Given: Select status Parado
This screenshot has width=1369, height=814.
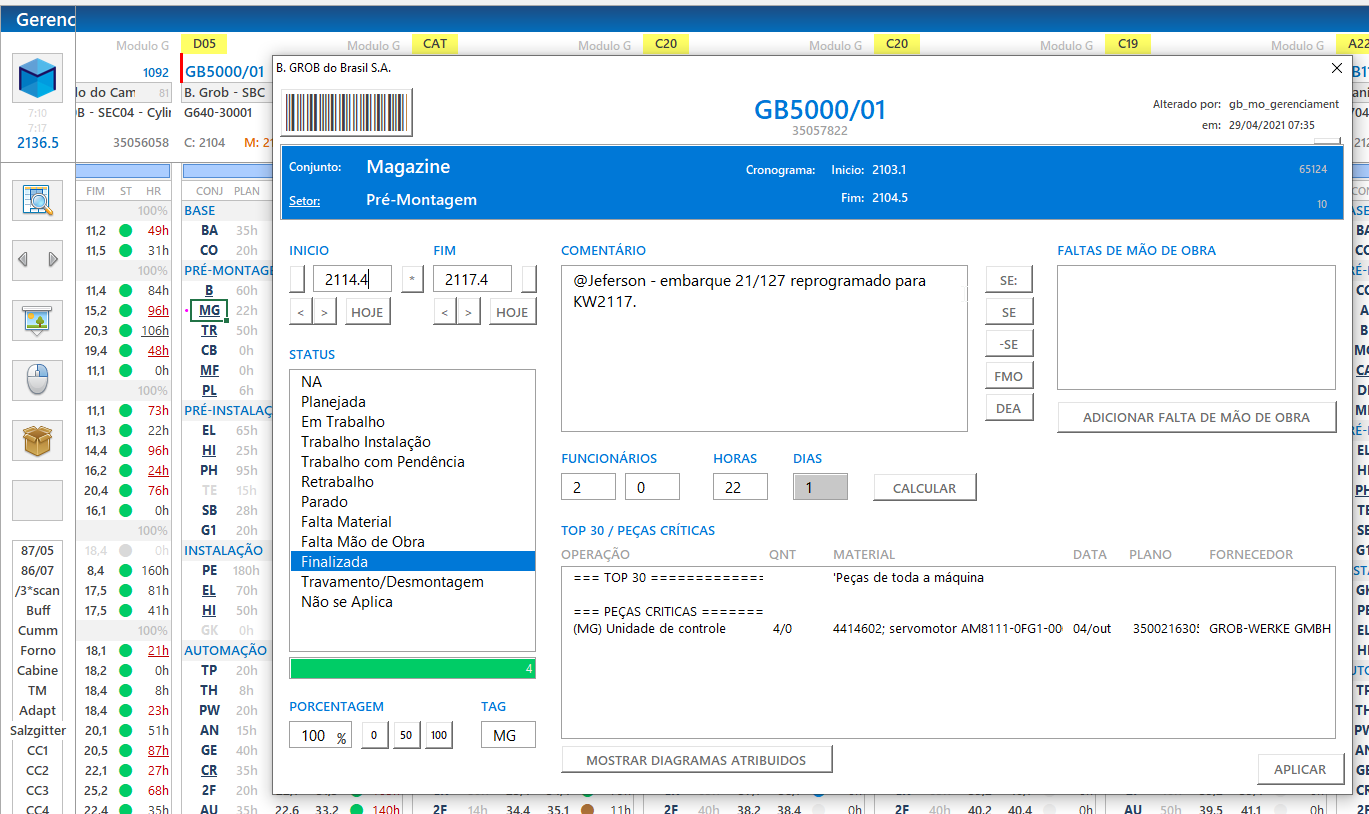Looking at the screenshot, I should (x=412, y=502).
